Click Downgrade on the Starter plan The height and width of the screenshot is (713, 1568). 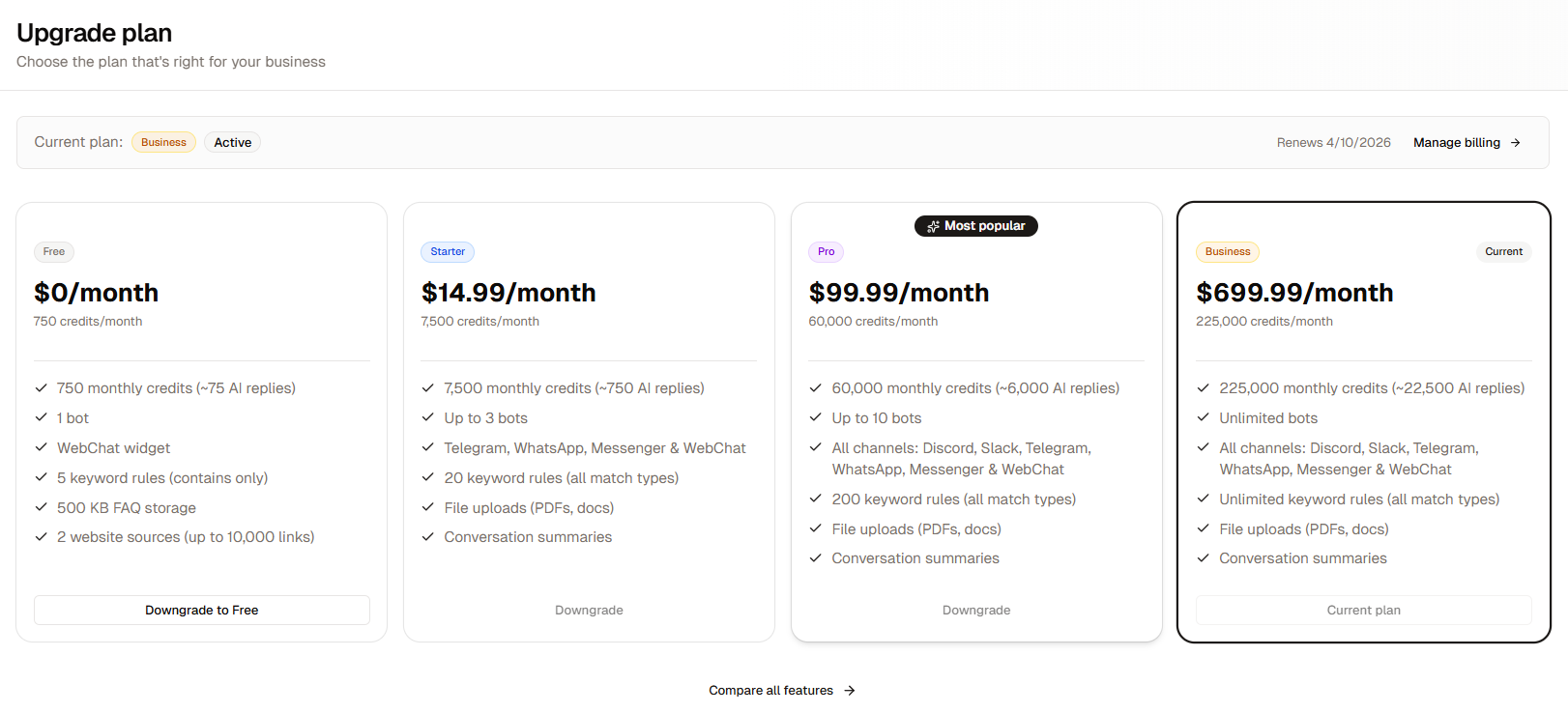[589, 611]
